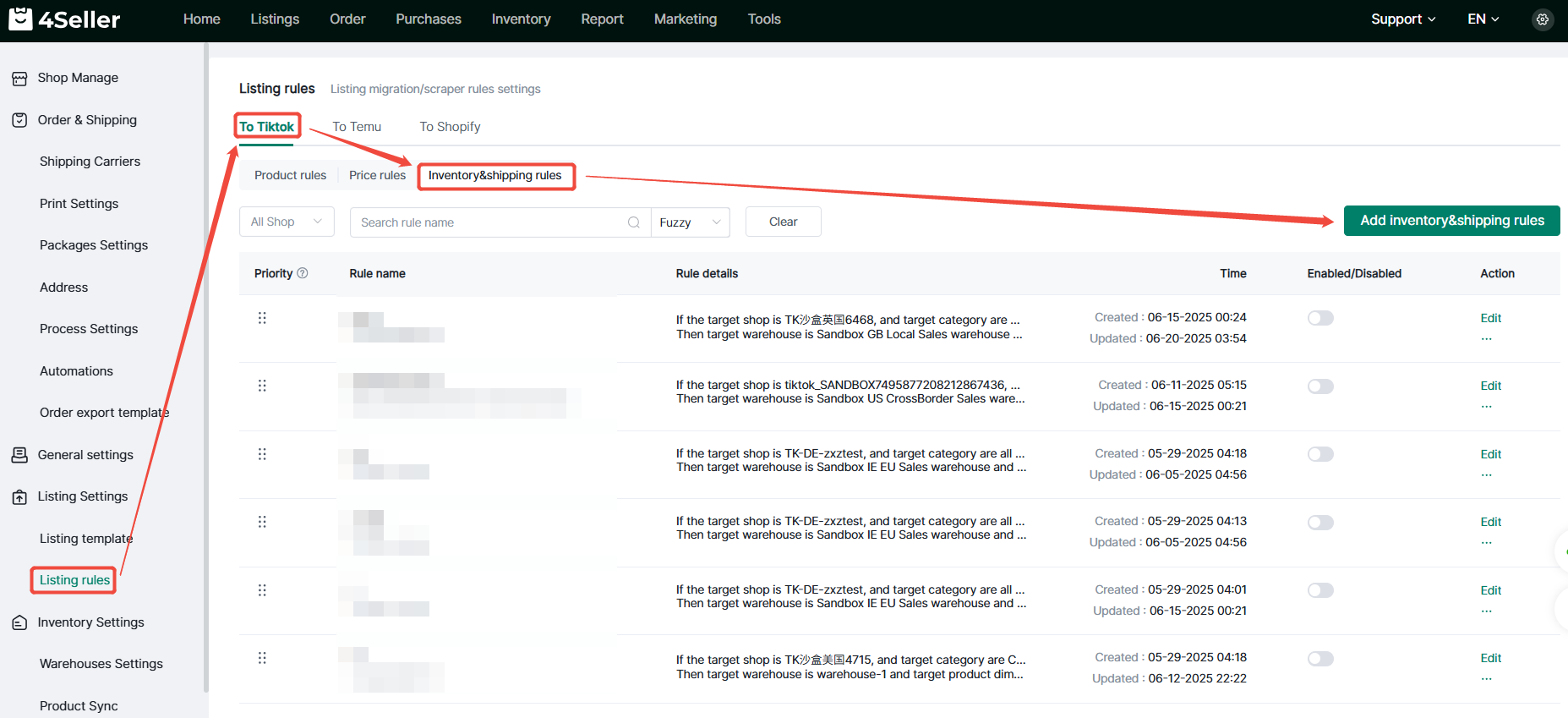Toggle enable switch for tiktok_SANDBOX rule
Viewport: 1568px width, 718px height.
pyautogui.click(x=1320, y=386)
